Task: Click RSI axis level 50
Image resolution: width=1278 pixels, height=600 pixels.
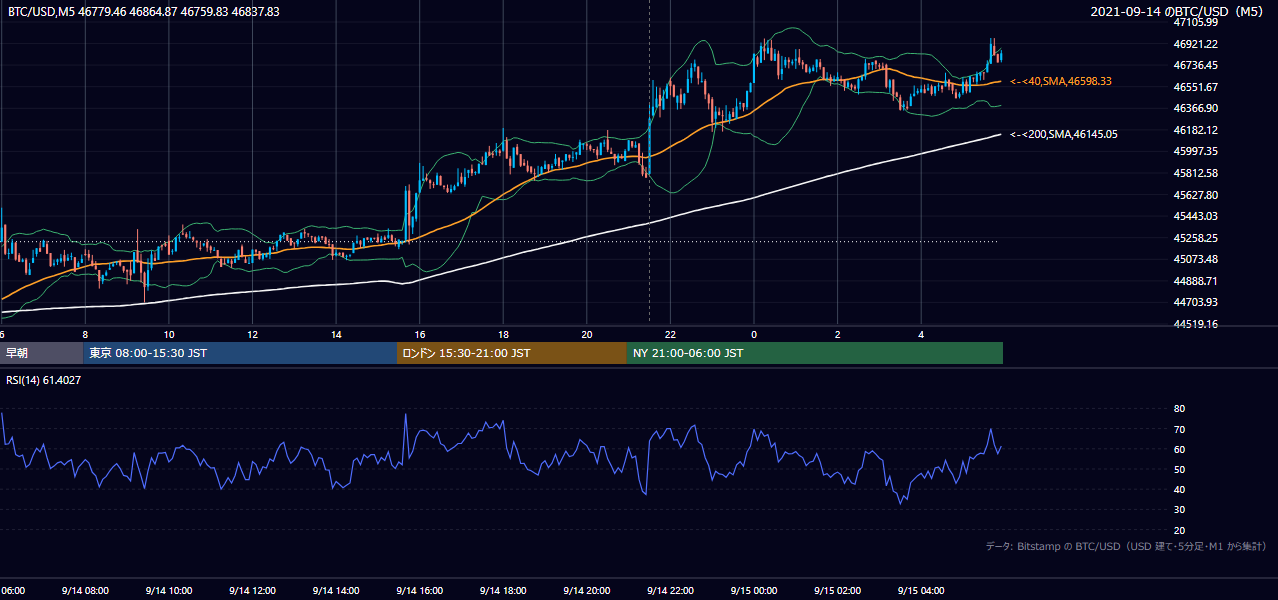Action: point(1179,470)
